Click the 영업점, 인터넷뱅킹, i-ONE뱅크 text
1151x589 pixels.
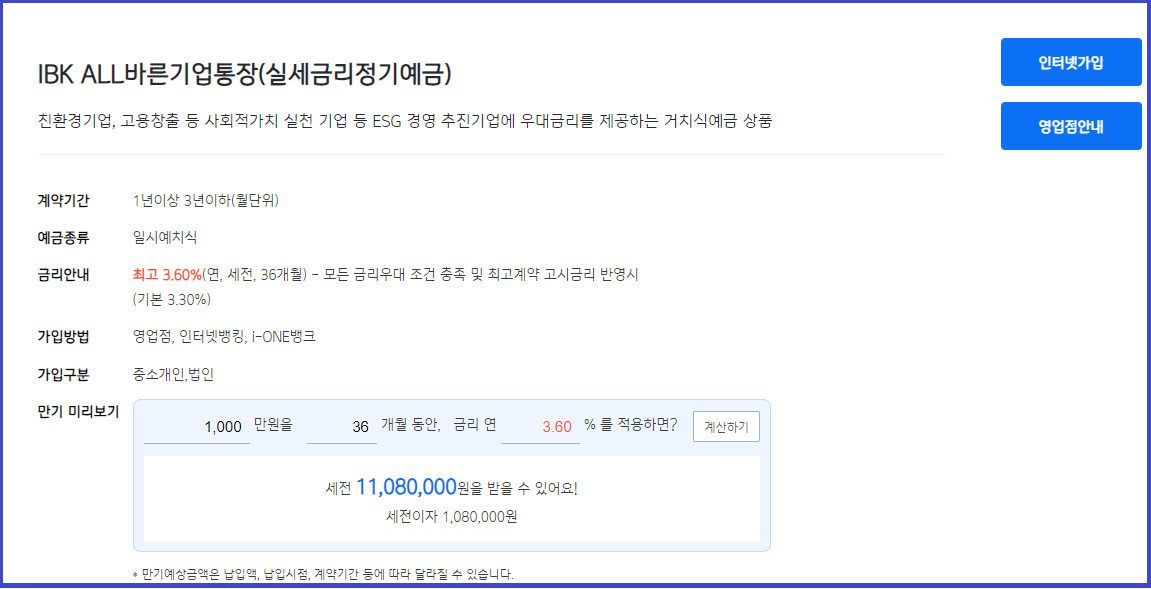click(x=224, y=338)
